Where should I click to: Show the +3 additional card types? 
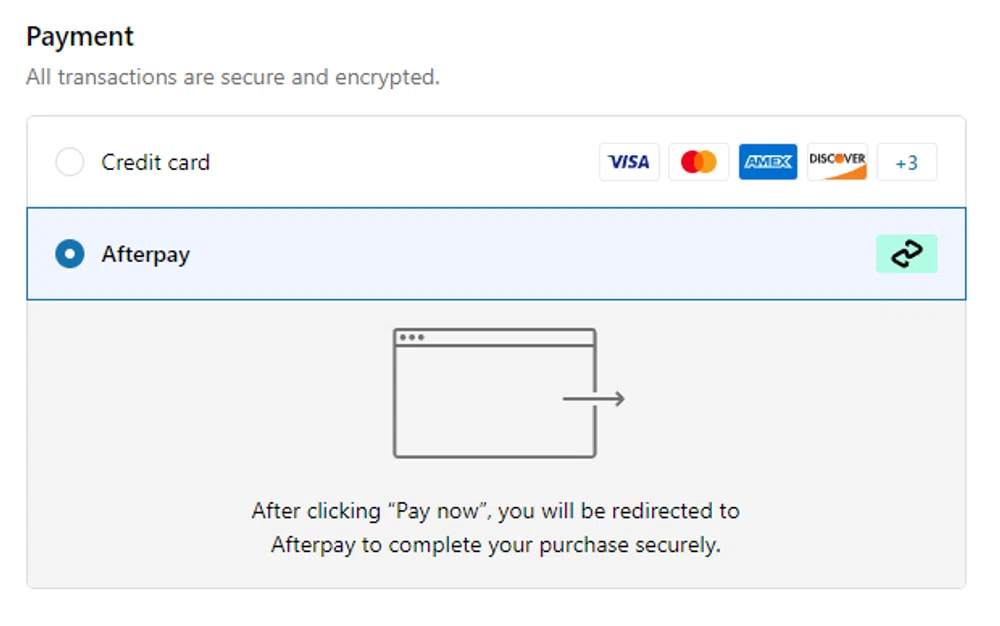(x=906, y=162)
